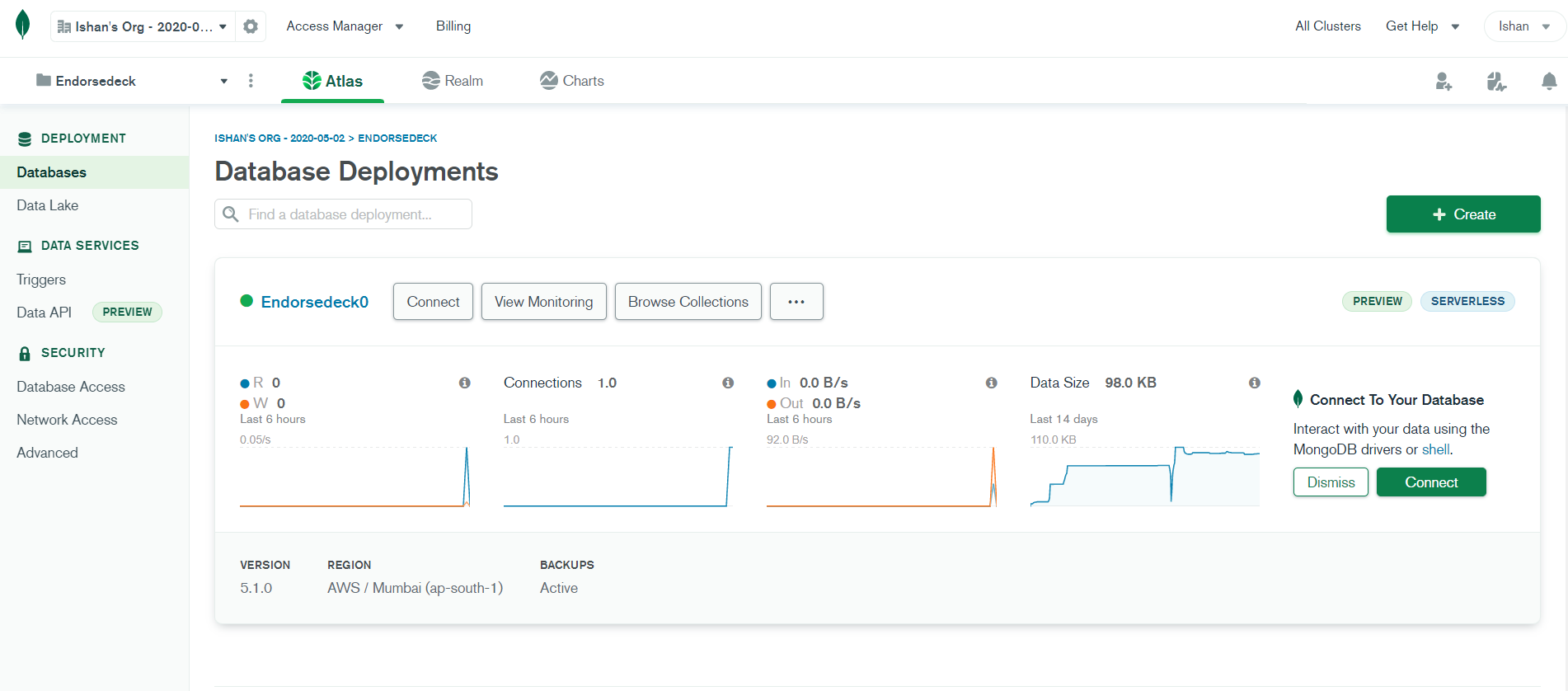This screenshot has height=691, width=1568.
Task: Open the project activity feed icon
Action: (1496, 81)
